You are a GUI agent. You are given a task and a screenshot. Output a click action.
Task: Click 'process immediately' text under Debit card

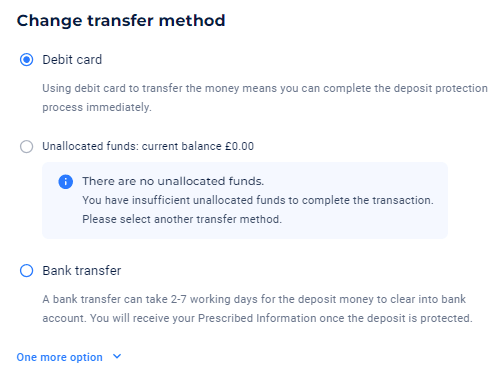click(97, 107)
